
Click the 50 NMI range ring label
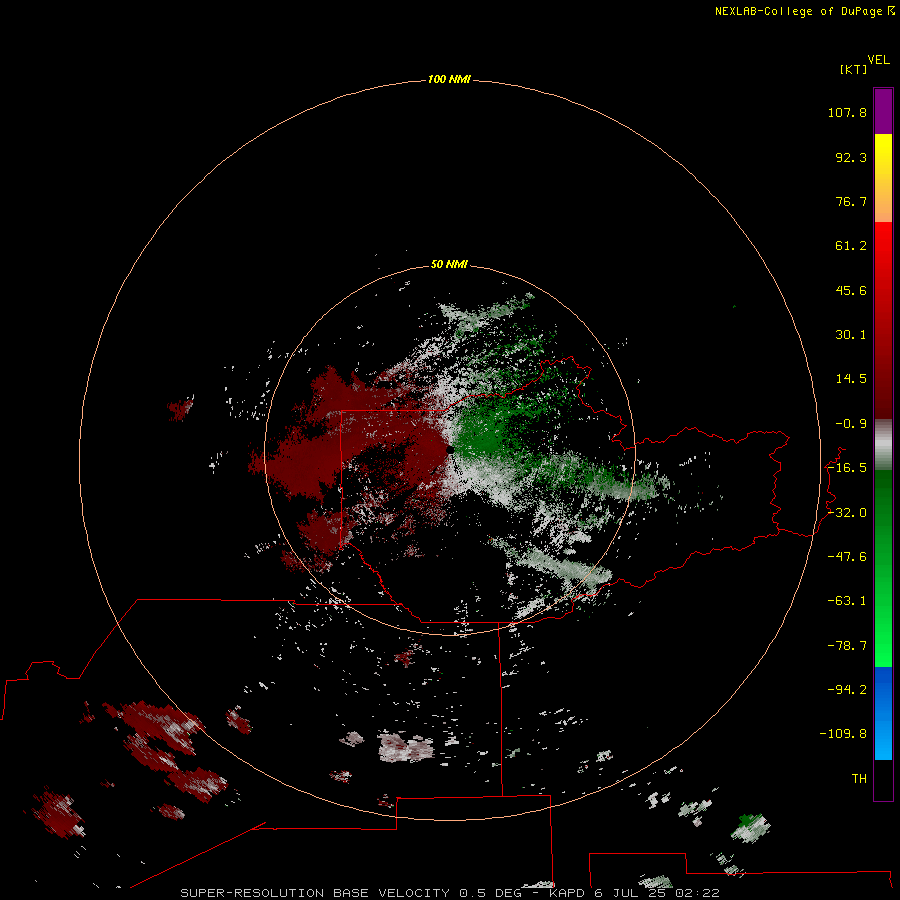[x=449, y=264]
